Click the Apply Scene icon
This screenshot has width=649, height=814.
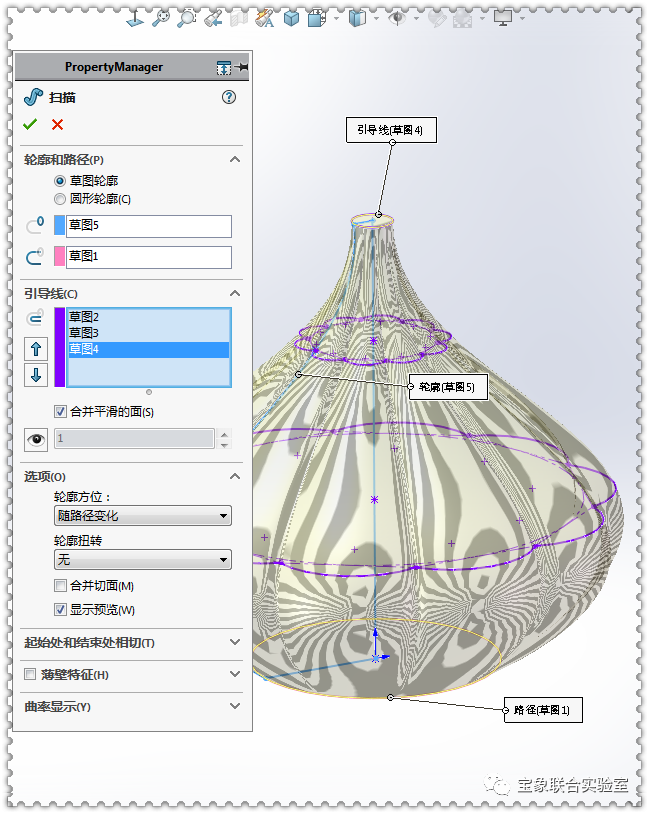coord(463,19)
